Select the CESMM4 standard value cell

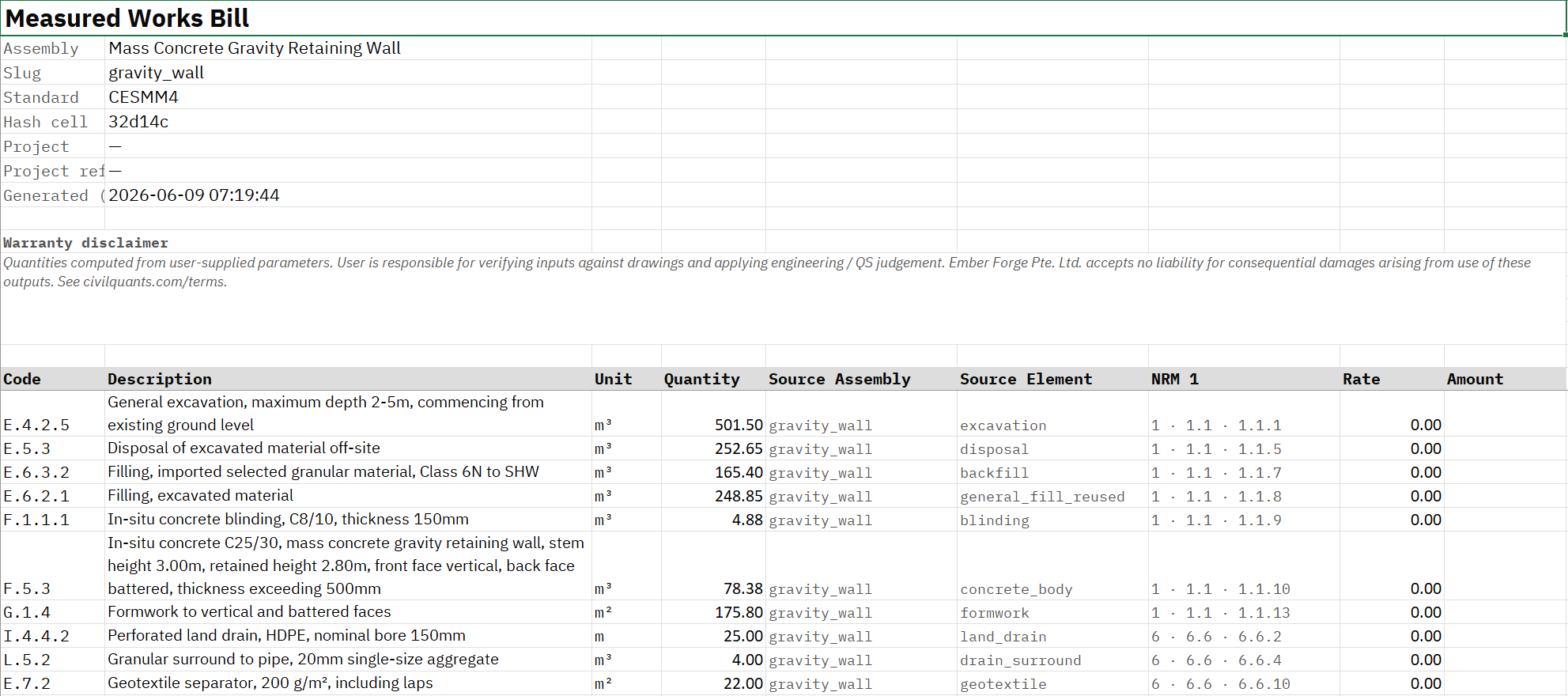click(348, 97)
